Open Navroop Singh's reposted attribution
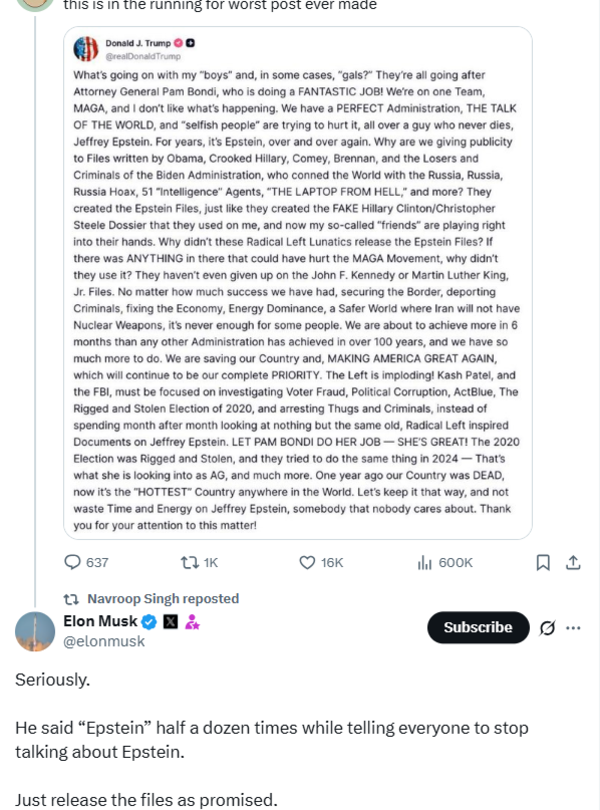600x810 pixels. (165, 598)
